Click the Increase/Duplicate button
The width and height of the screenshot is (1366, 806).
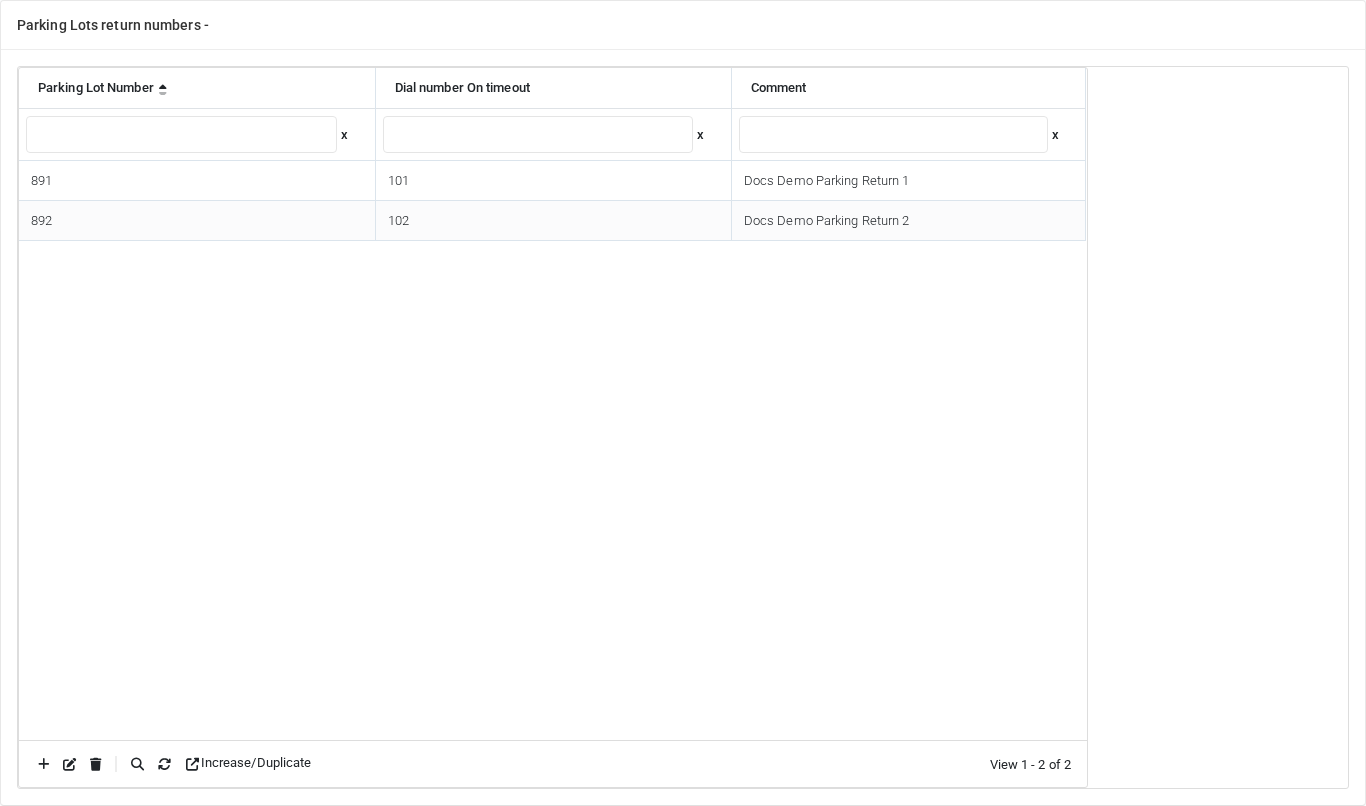coord(248,763)
